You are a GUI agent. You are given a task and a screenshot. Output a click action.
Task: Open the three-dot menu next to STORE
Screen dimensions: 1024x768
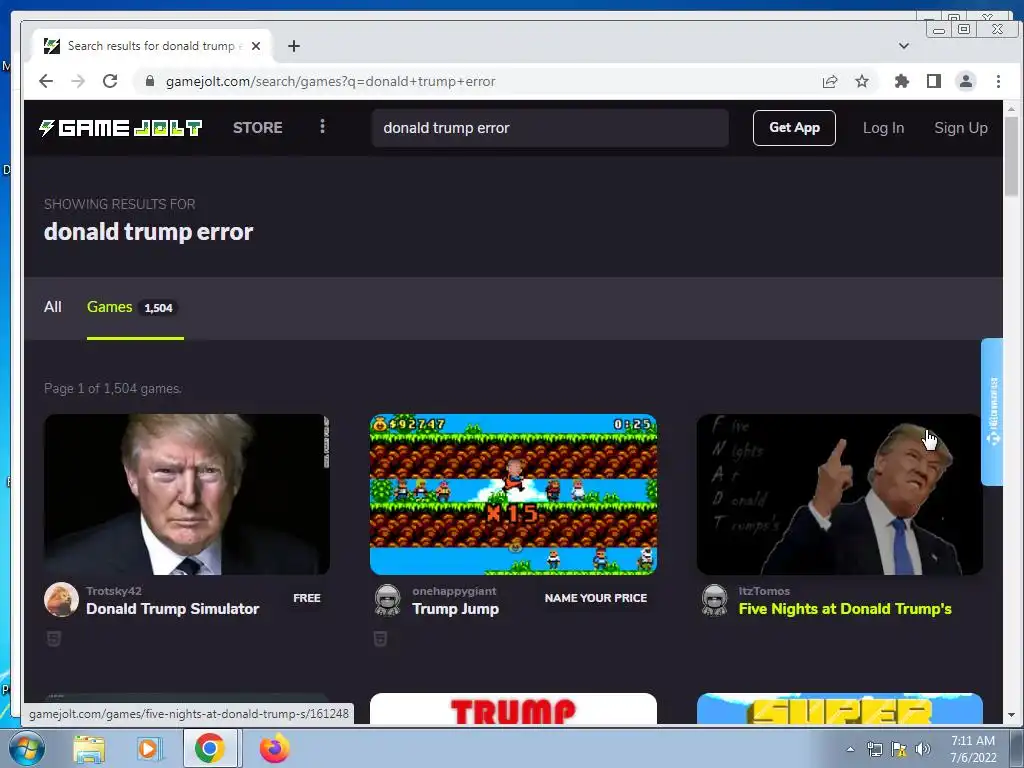click(322, 127)
